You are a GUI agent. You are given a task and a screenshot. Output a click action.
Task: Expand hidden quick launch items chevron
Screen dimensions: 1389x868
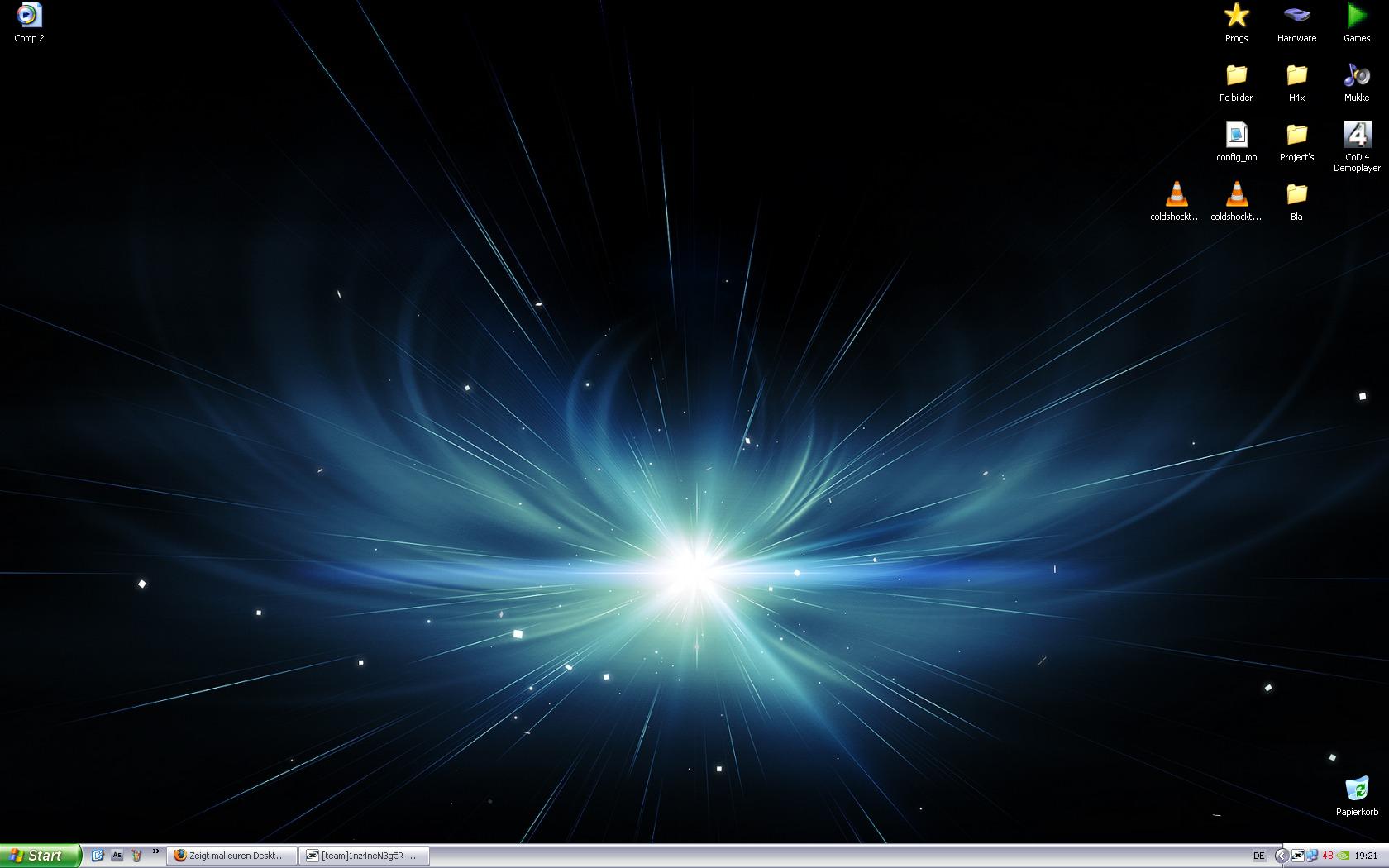coord(155,851)
